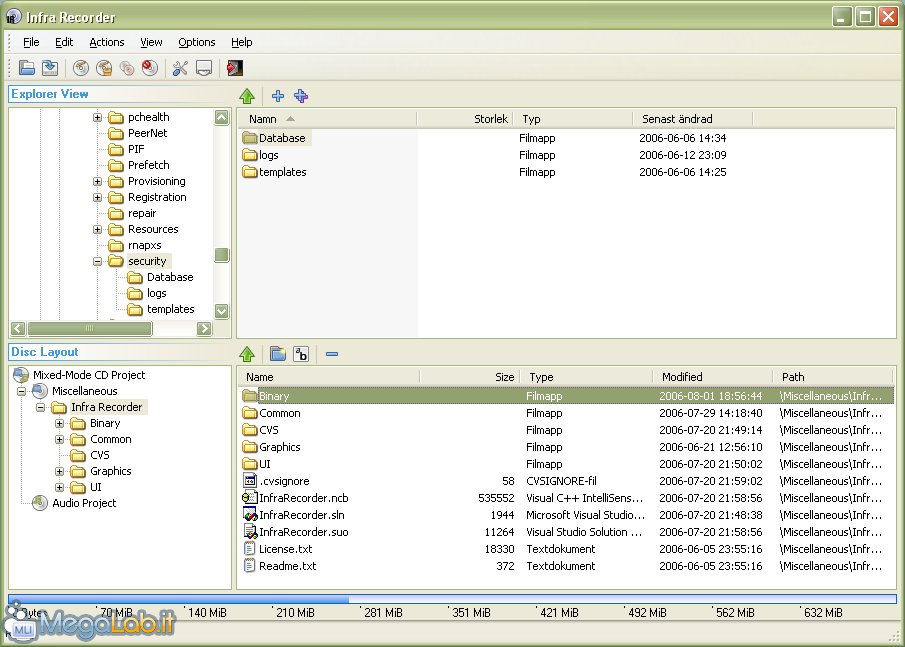The height and width of the screenshot is (647, 905).
Task: Sort disc layout by Modified column
Action: tap(713, 377)
